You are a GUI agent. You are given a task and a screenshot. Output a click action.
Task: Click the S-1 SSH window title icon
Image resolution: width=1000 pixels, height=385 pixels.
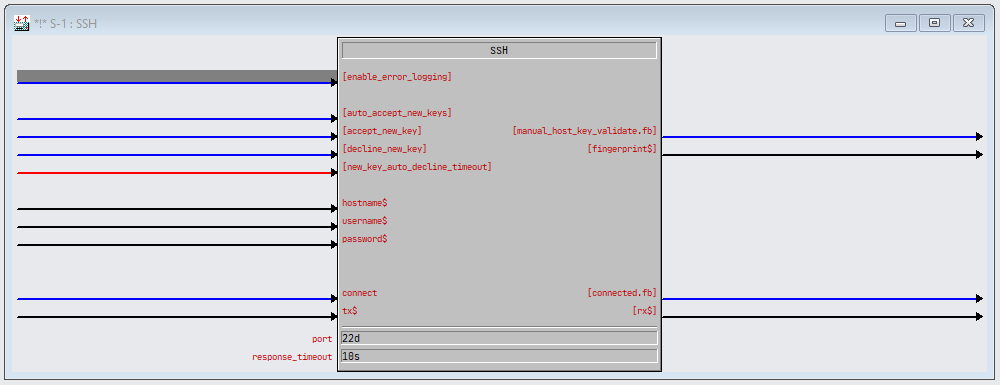coord(22,24)
